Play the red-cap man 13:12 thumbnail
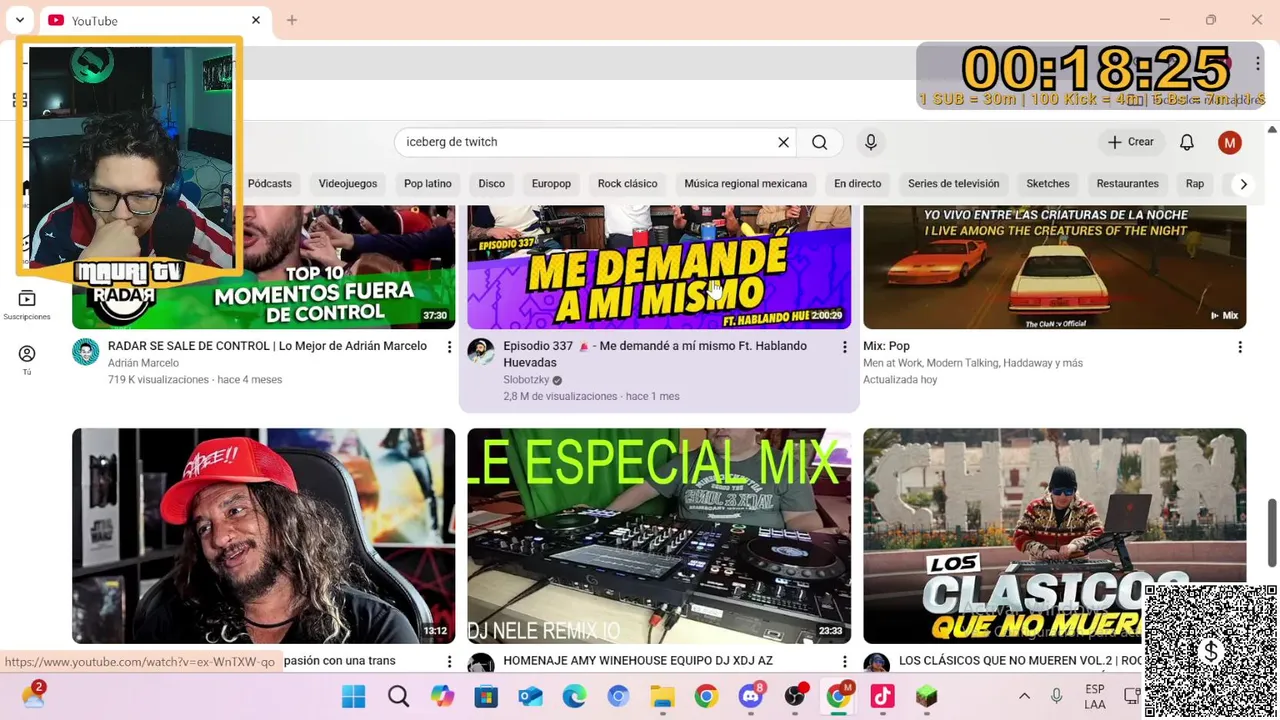This screenshot has height=720, width=1280. tap(263, 536)
